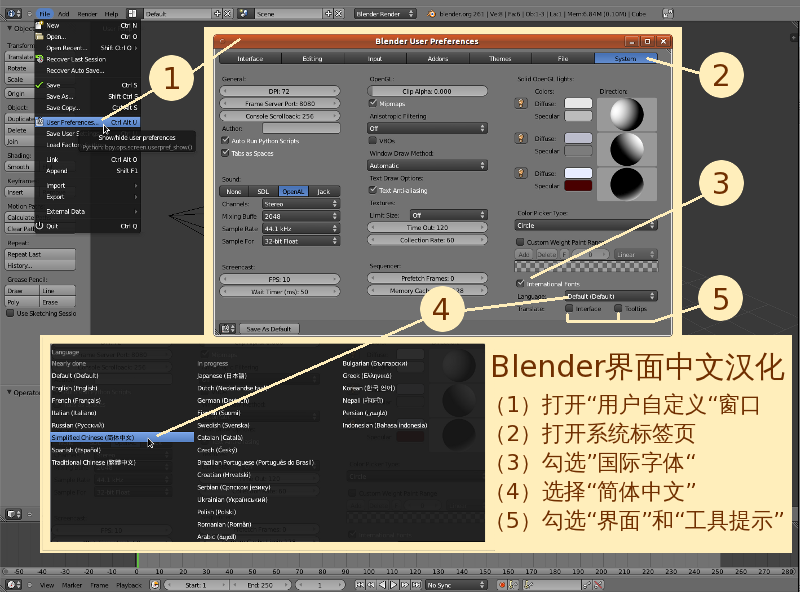This screenshot has height=592, width=800.
Task: Open the Channels dropdown showing Stereo
Action: 301,204
